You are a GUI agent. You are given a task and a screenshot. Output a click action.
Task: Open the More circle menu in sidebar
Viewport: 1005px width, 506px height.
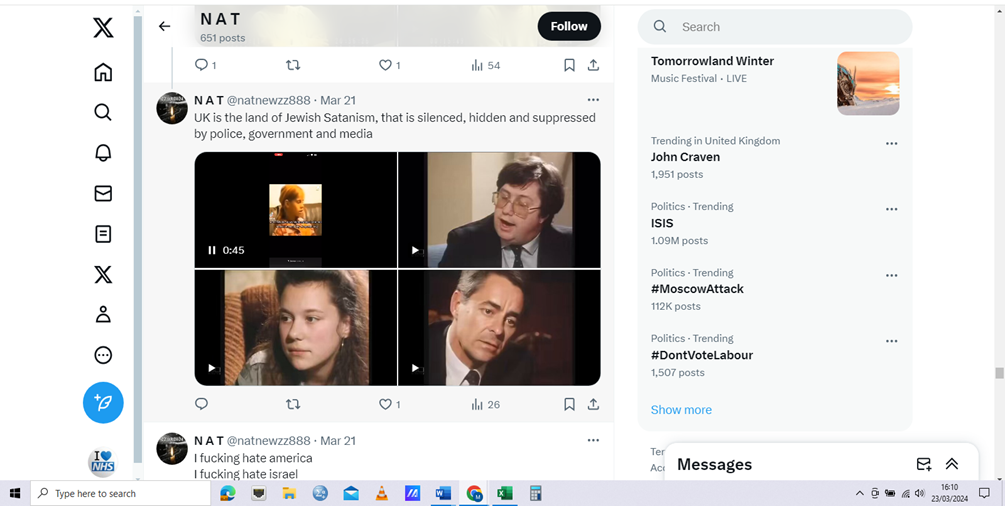click(x=103, y=355)
